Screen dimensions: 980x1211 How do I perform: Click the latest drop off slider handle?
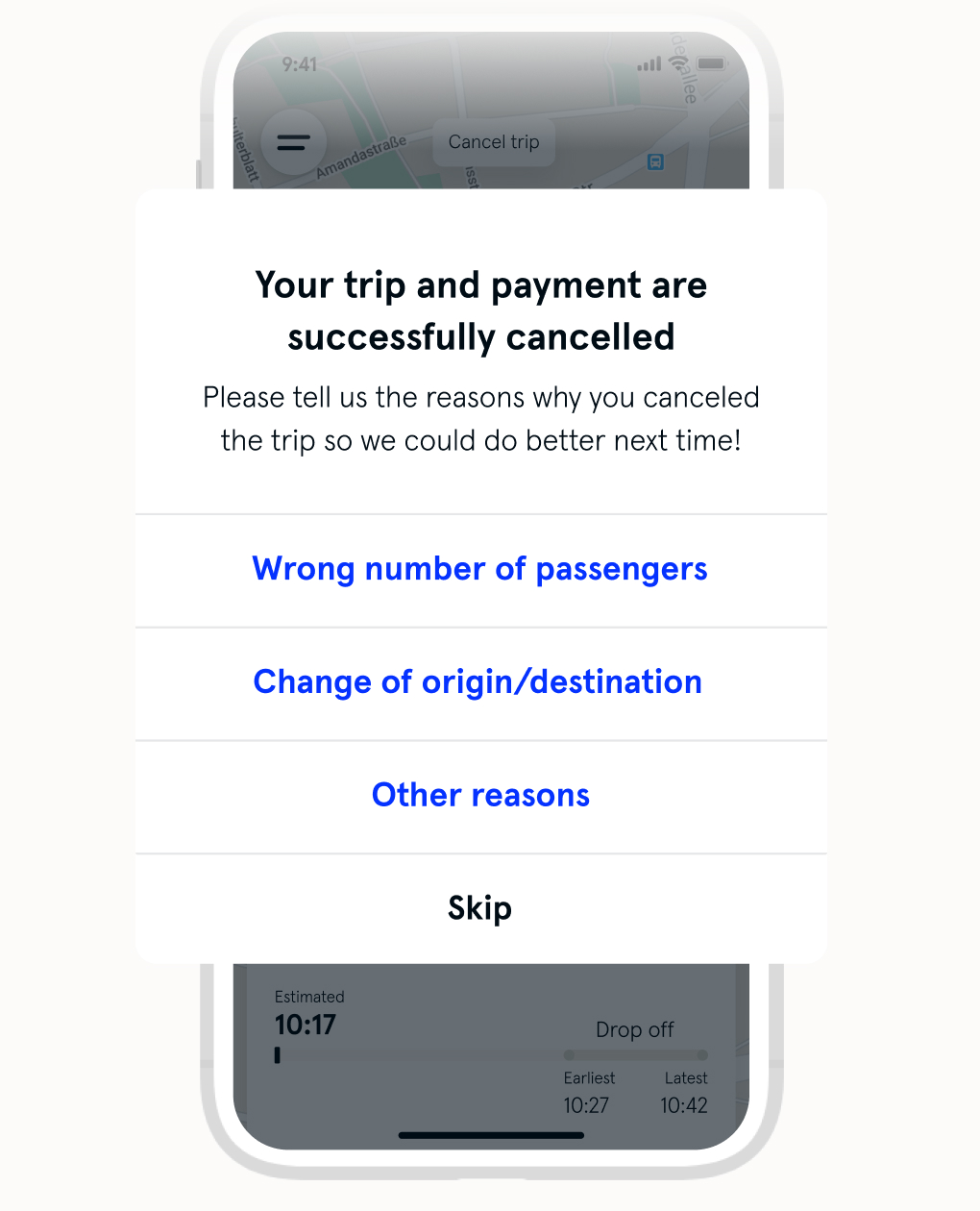point(702,1055)
